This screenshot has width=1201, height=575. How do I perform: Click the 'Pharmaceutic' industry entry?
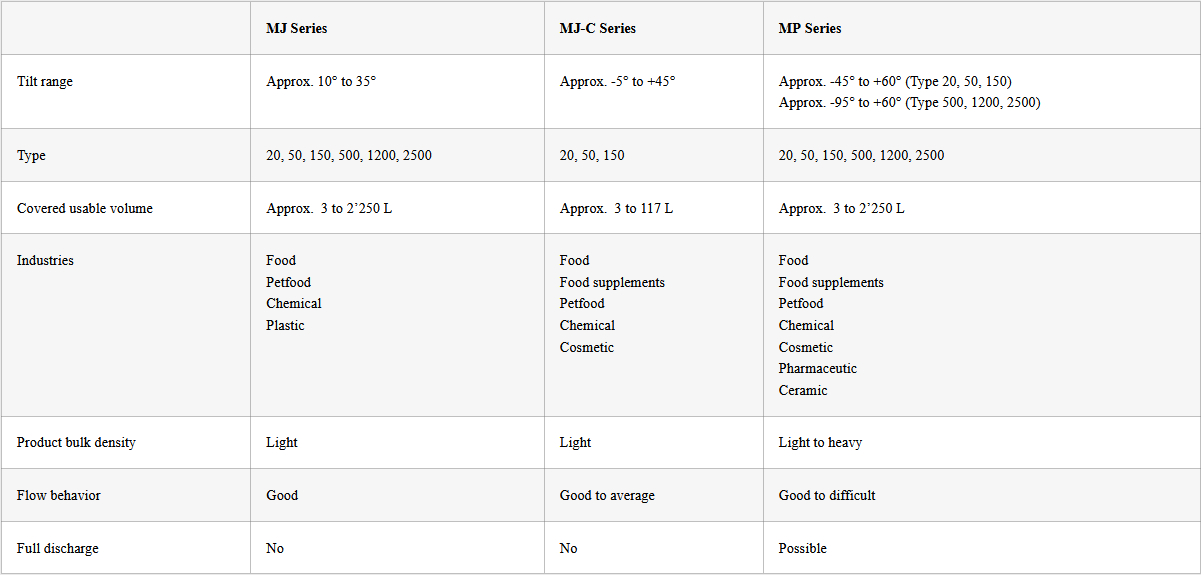click(817, 368)
